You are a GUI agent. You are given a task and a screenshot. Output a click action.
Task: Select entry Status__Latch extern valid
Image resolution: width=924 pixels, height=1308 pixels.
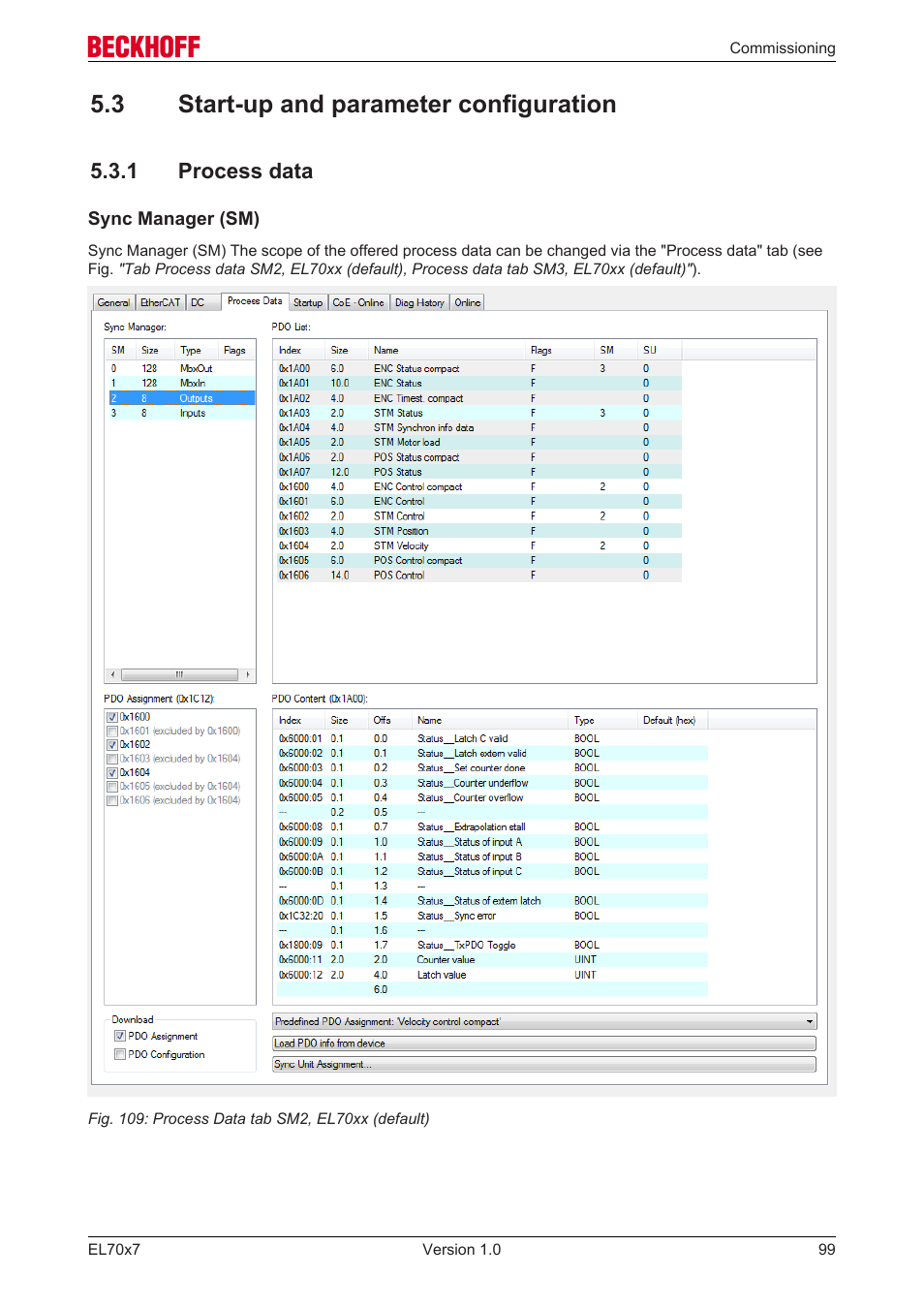(492, 753)
